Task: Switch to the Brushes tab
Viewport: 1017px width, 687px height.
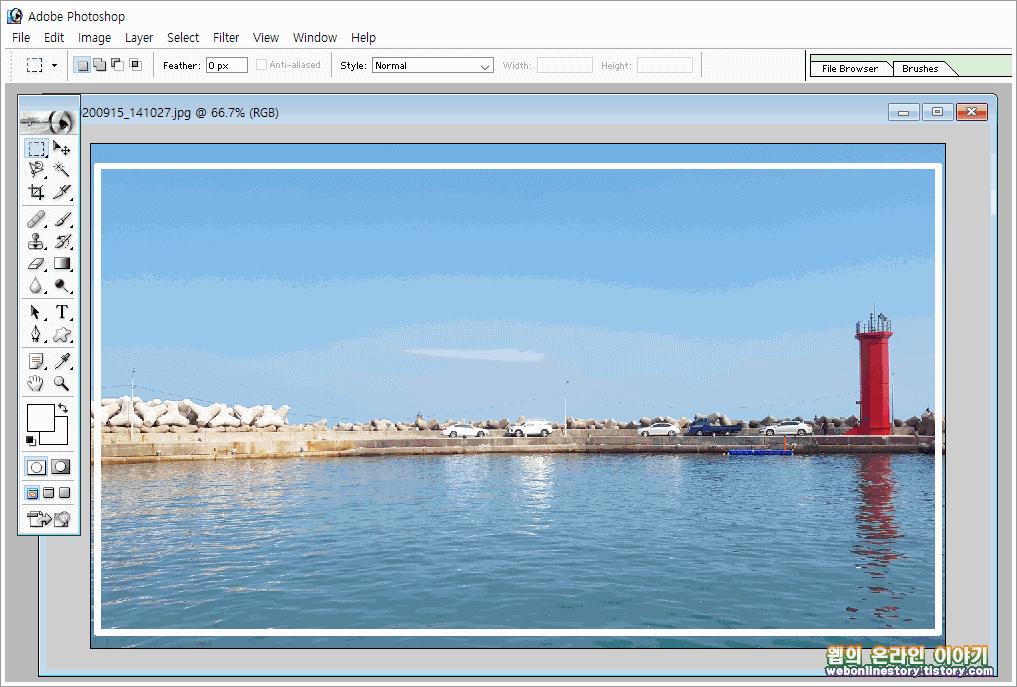Action: coord(920,68)
